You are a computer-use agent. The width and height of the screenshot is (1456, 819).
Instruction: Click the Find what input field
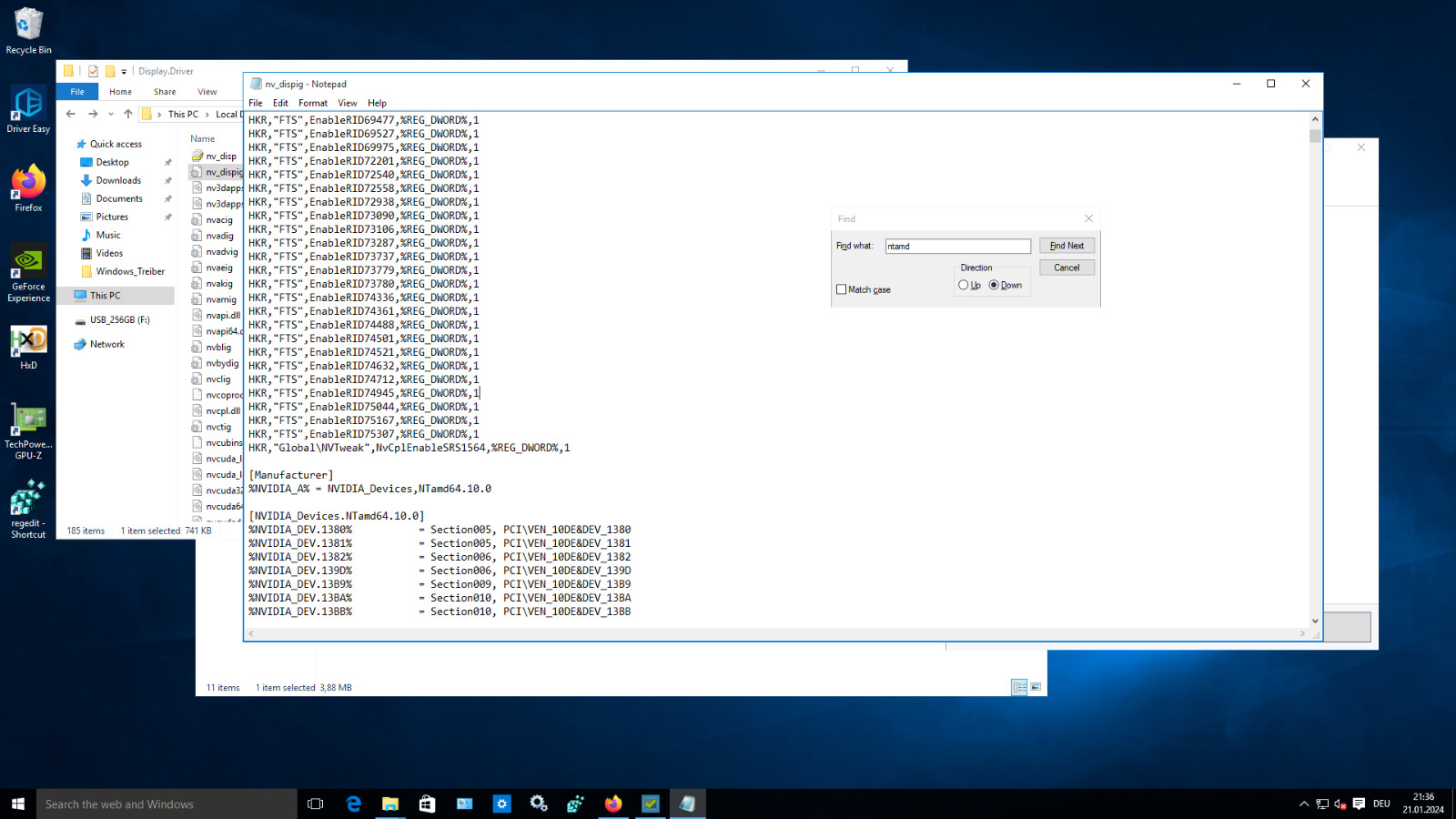click(957, 246)
